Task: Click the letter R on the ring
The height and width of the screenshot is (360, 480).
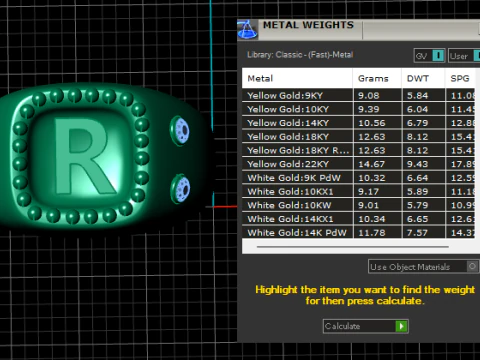Action: (x=85, y=156)
